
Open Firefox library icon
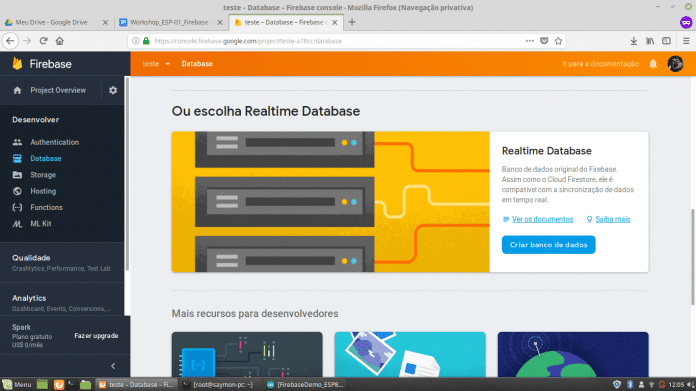[x=650, y=41]
